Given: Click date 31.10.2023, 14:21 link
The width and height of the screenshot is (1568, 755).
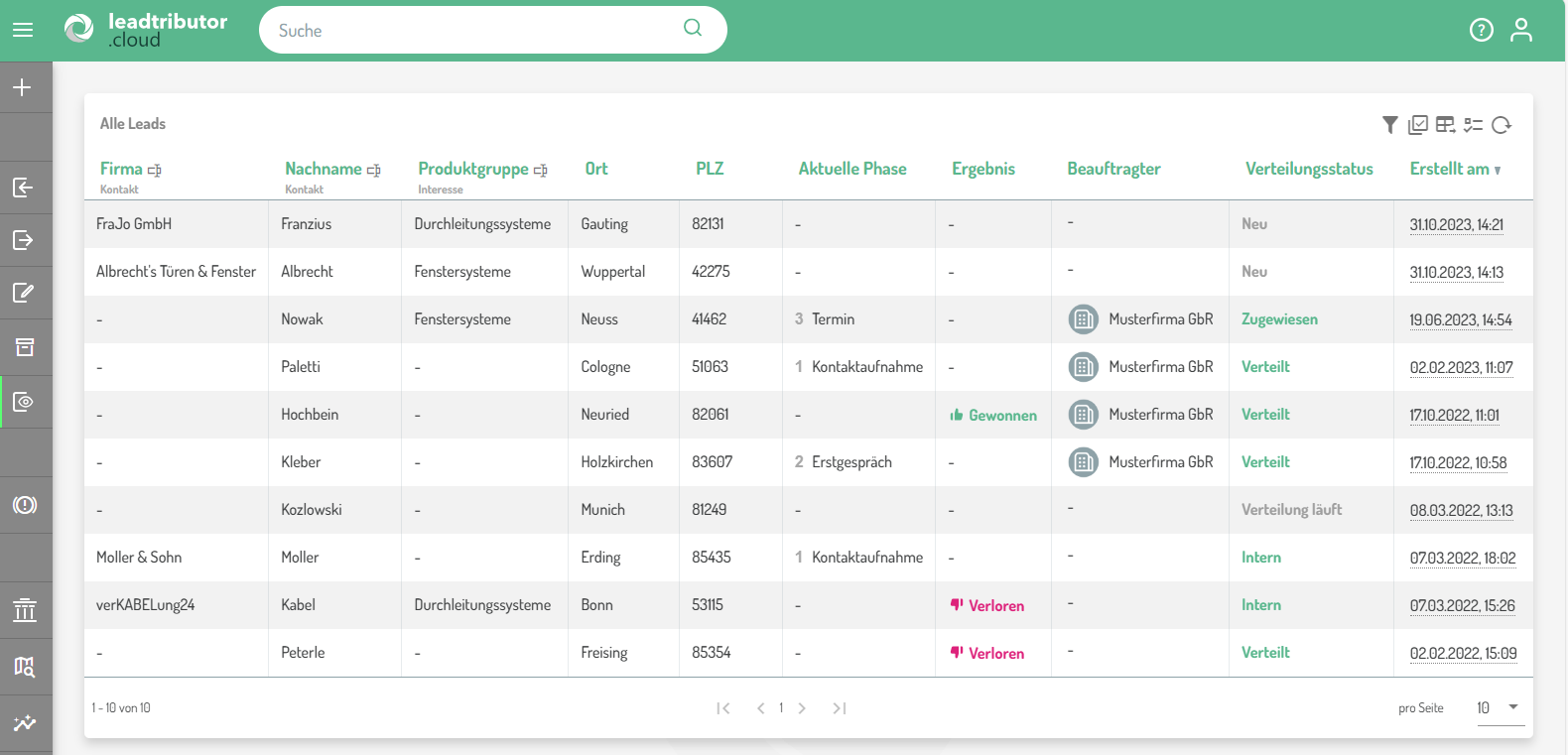Looking at the screenshot, I should point(1456,225).
